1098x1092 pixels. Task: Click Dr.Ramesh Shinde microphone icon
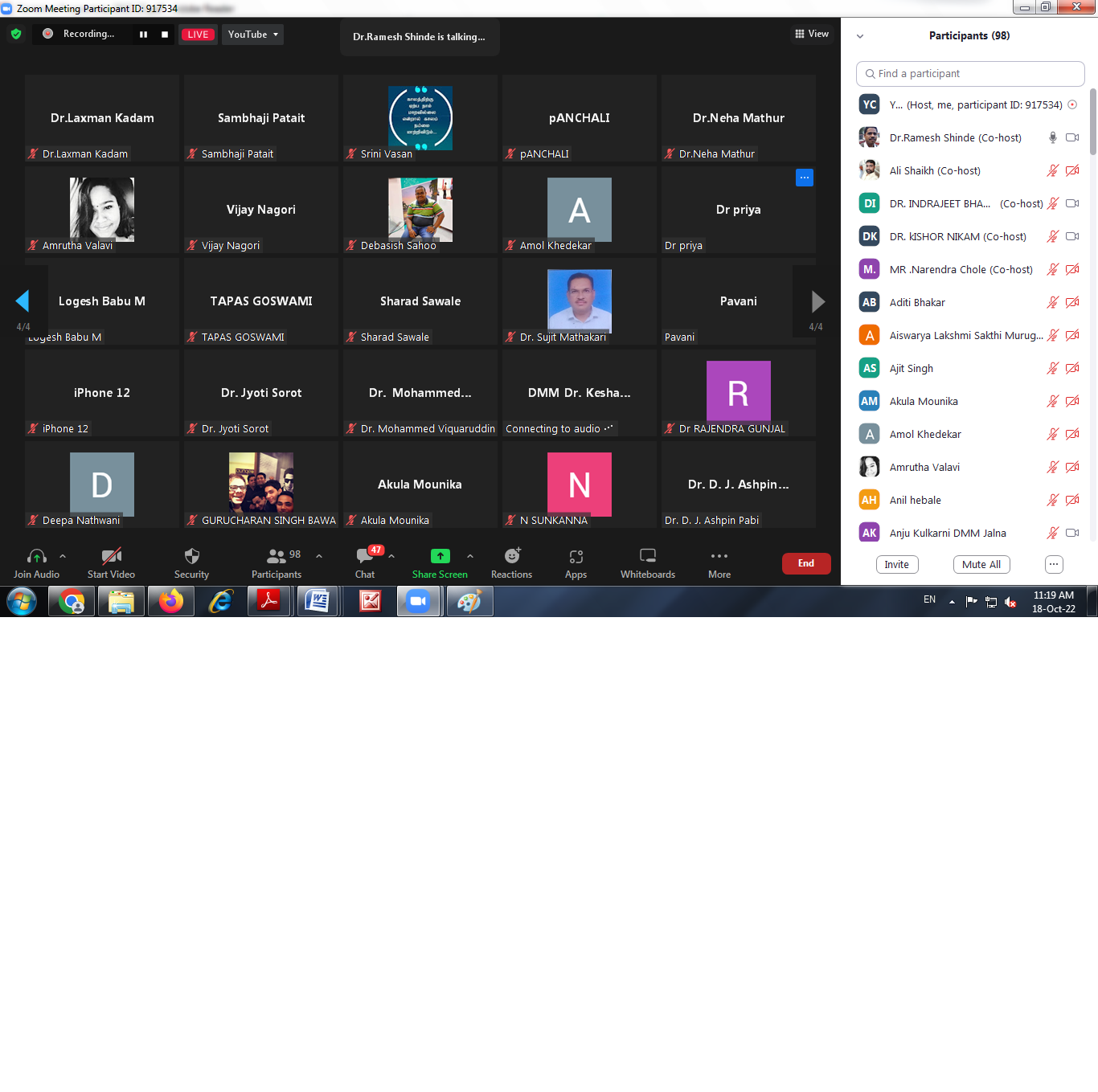point(1052,137)
